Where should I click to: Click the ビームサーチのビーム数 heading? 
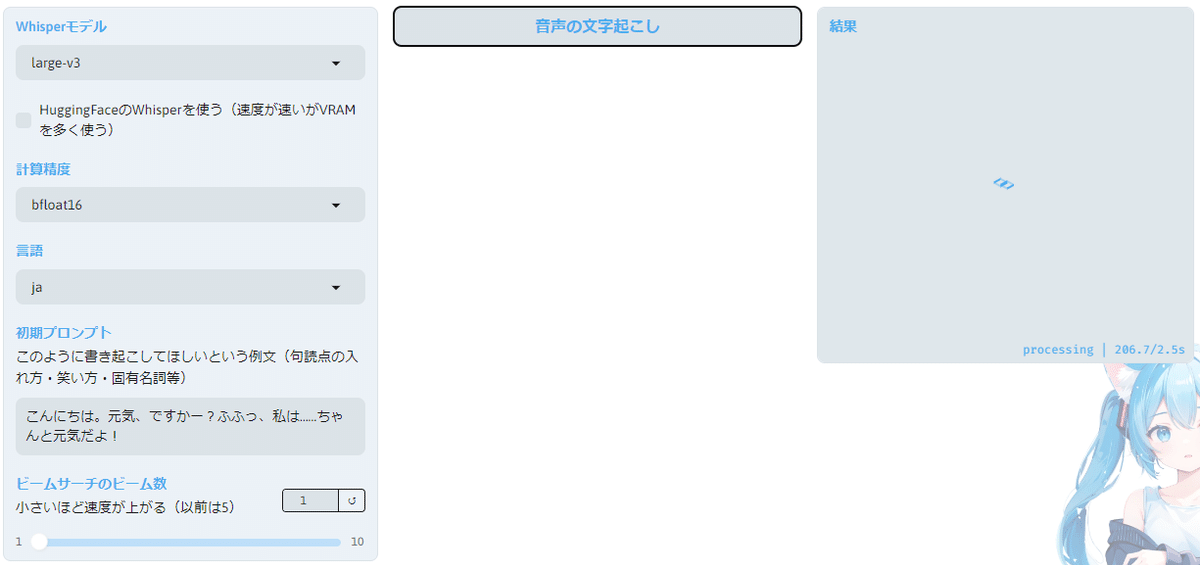coord(91,483)
